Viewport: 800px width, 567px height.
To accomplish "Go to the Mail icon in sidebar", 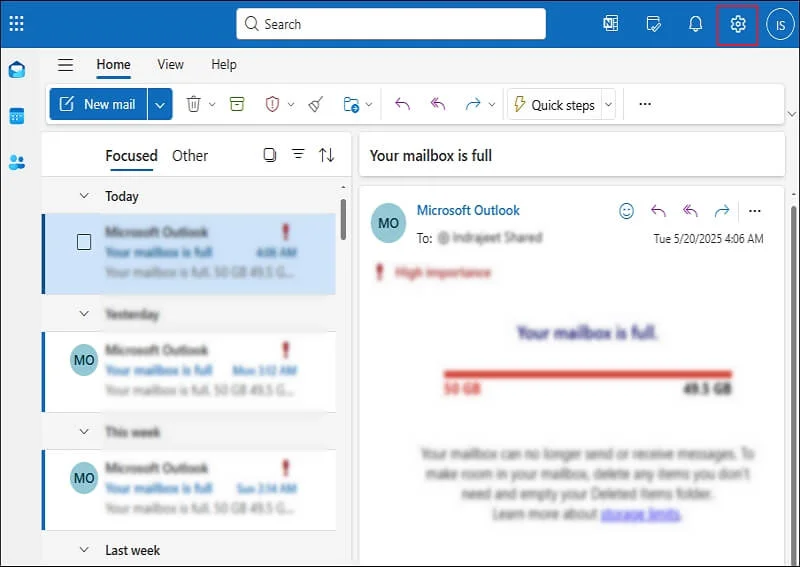I will tap(17, 69).
